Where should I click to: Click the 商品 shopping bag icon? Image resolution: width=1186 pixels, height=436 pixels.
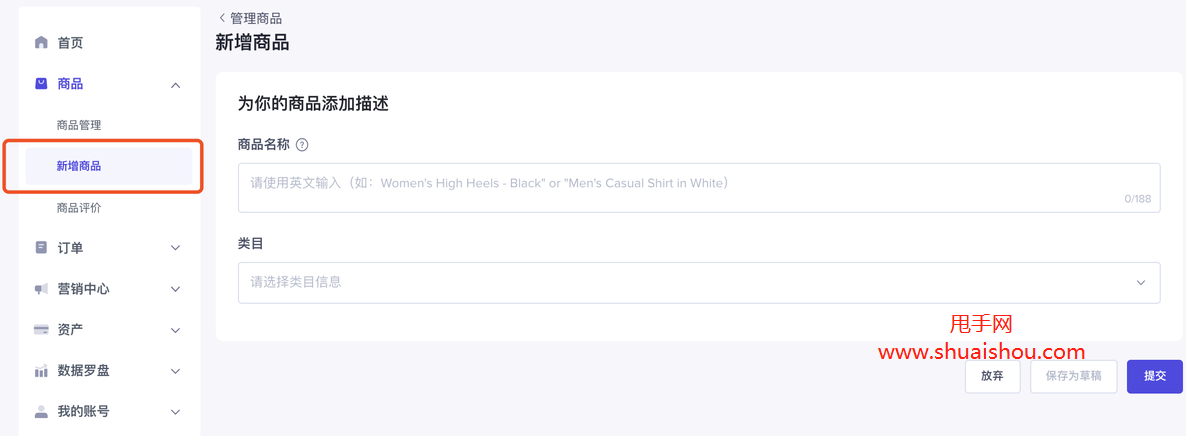[x=41, y=84]
